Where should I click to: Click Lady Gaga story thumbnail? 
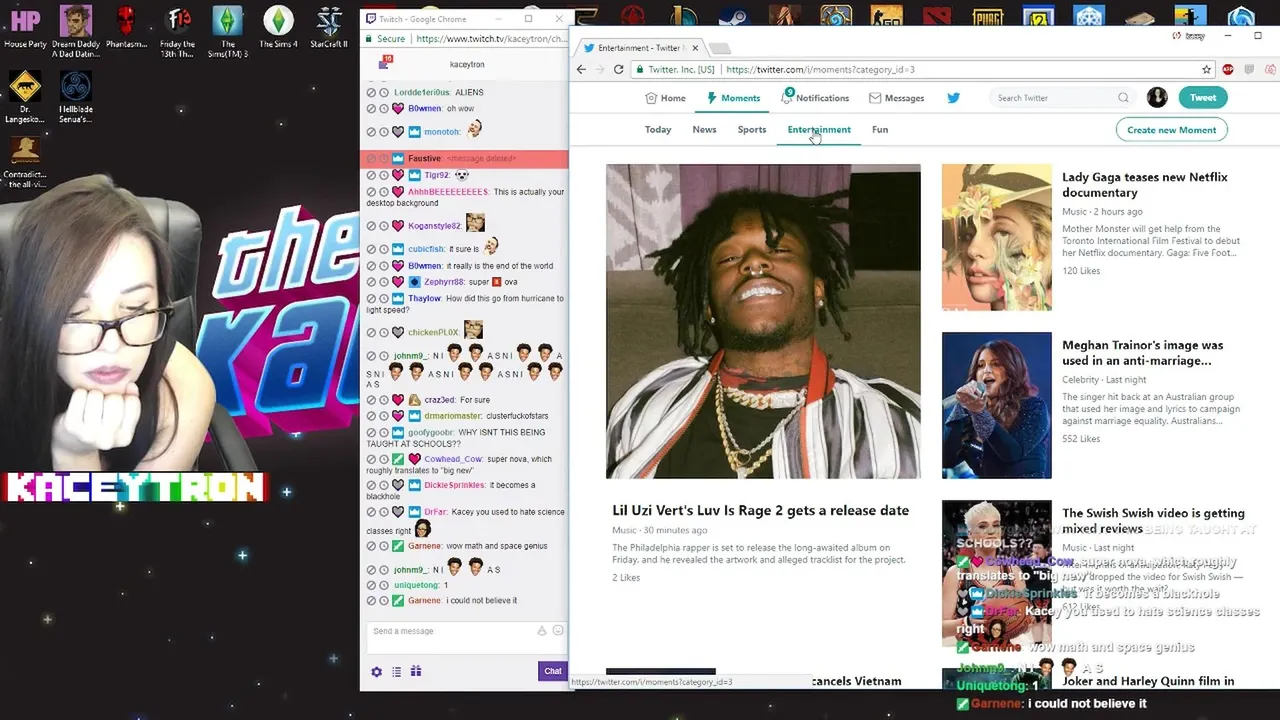[996, 237]
